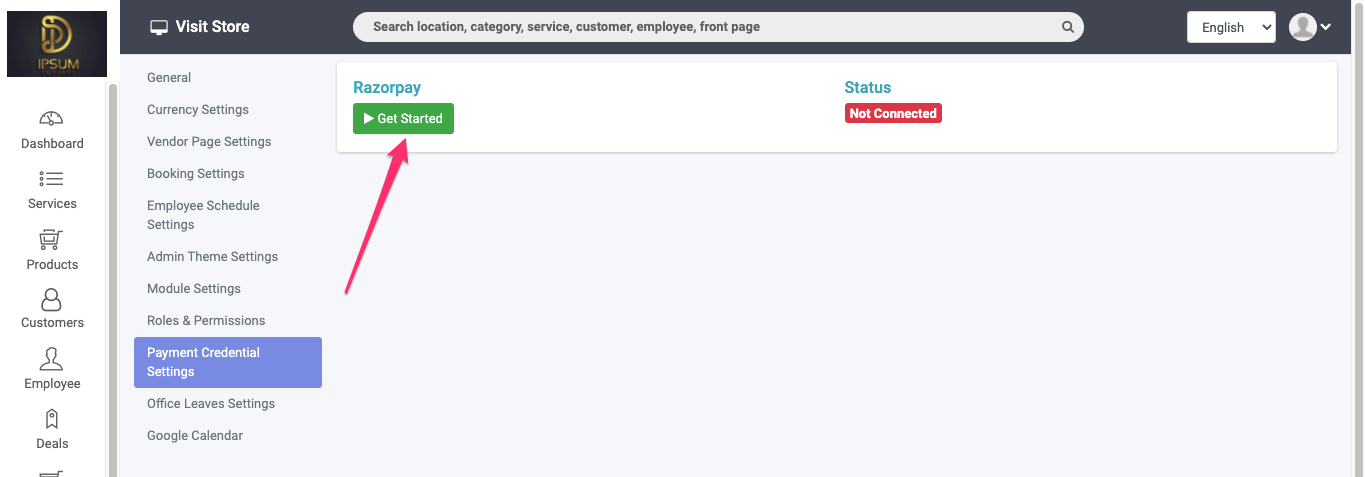The width and height of the screenshot is (1365, 477).
Task: Open Office Leaves Settings
Action: tap(211, 403)
